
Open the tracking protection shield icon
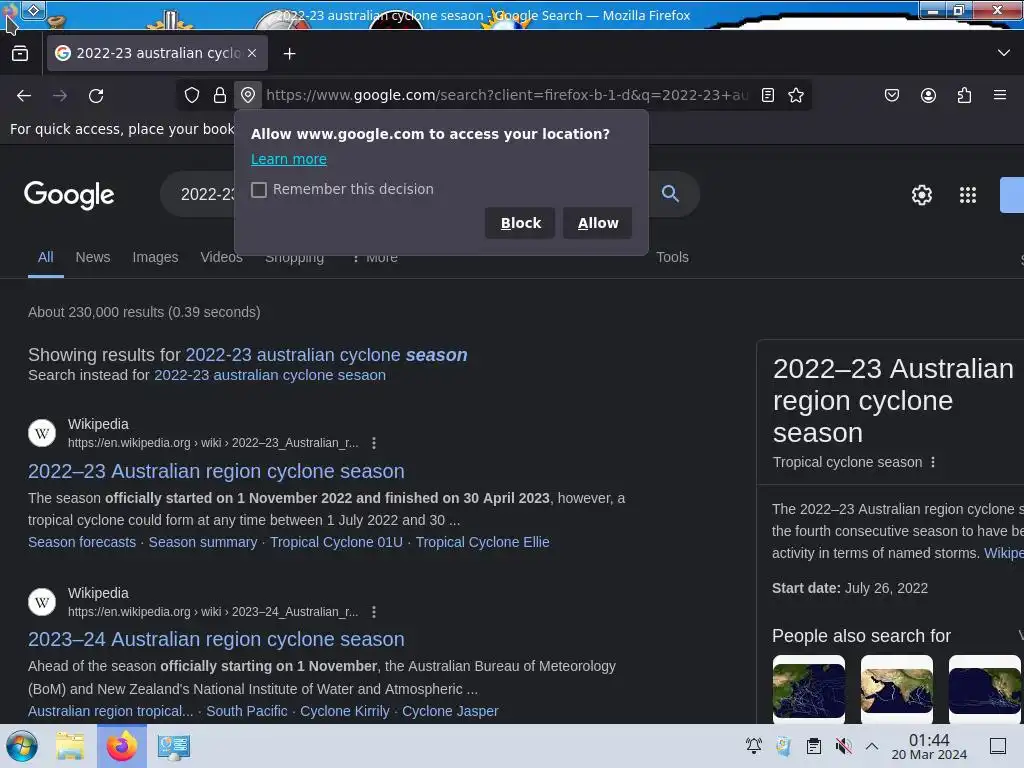(x=191, y=95)
